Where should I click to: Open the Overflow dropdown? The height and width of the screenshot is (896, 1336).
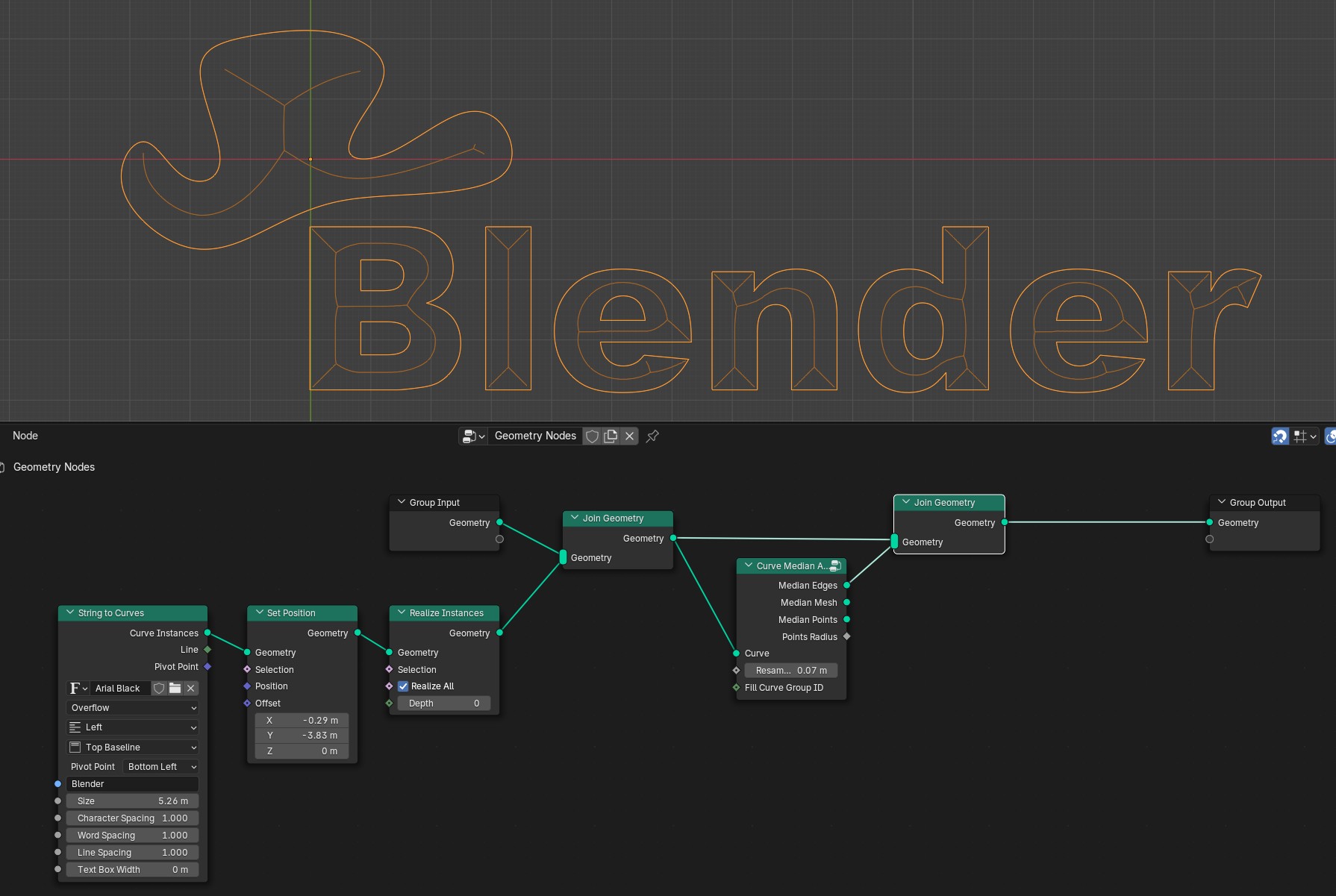[x=133, y=708]
